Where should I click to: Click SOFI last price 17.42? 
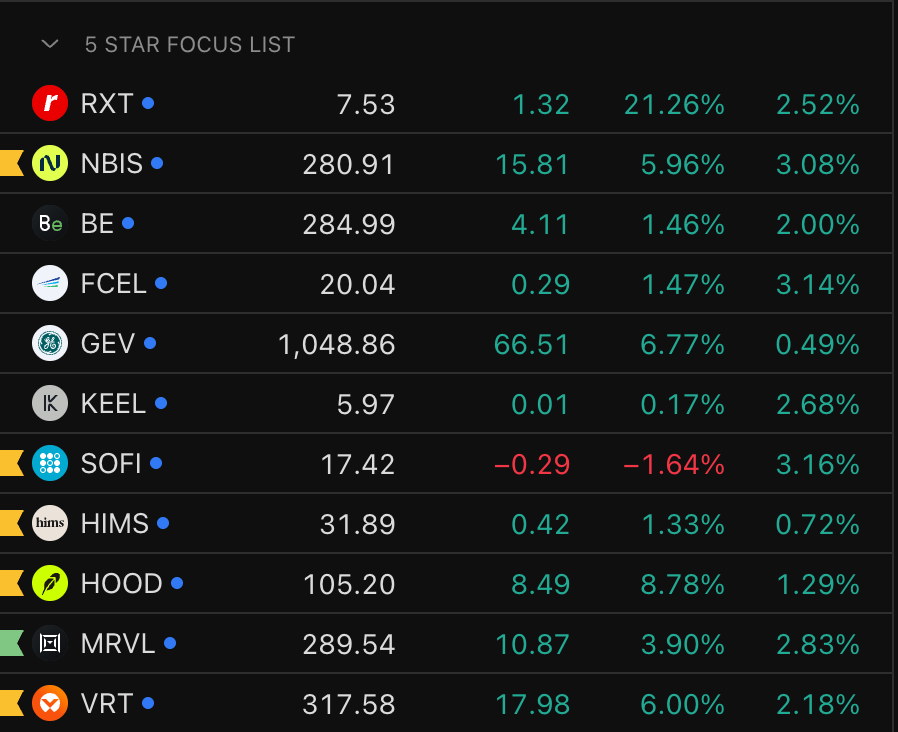357,465
